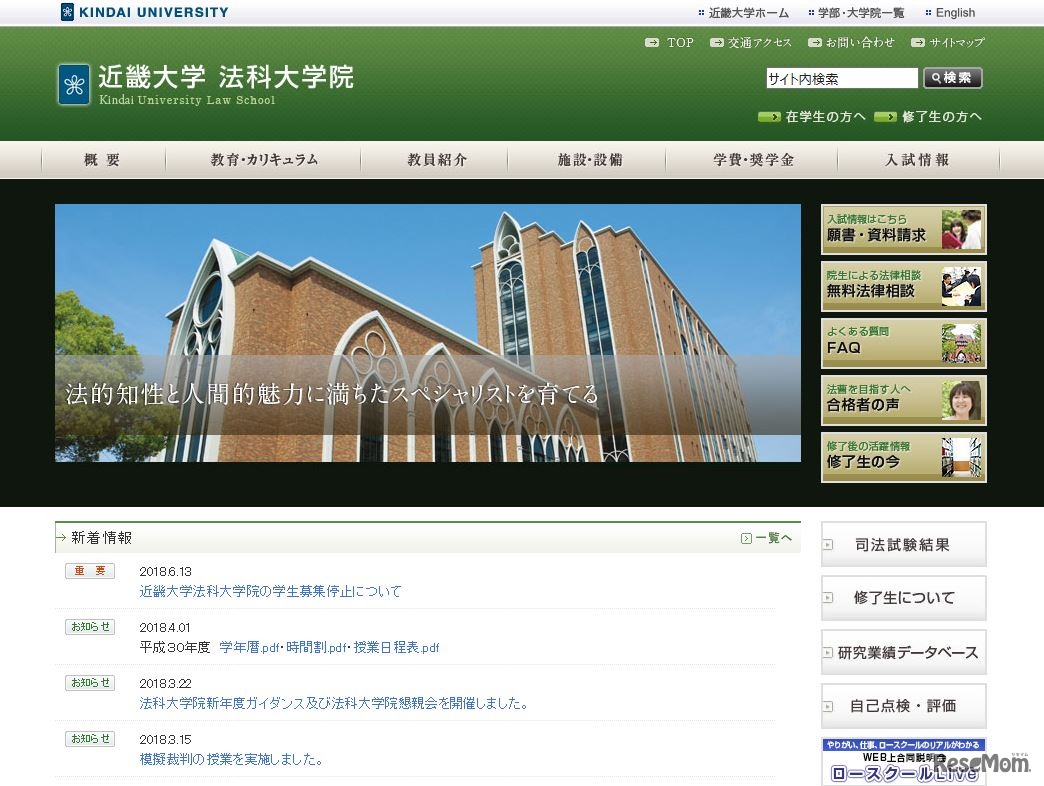The width and height of the screenshot is (1044, 786).
Task: Open the 願書・資料請求 admissions banner
Action: [902, 229]
